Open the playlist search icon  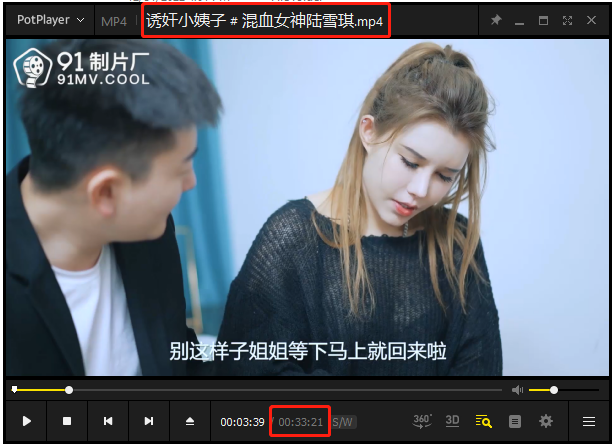(x=483, y=422)
